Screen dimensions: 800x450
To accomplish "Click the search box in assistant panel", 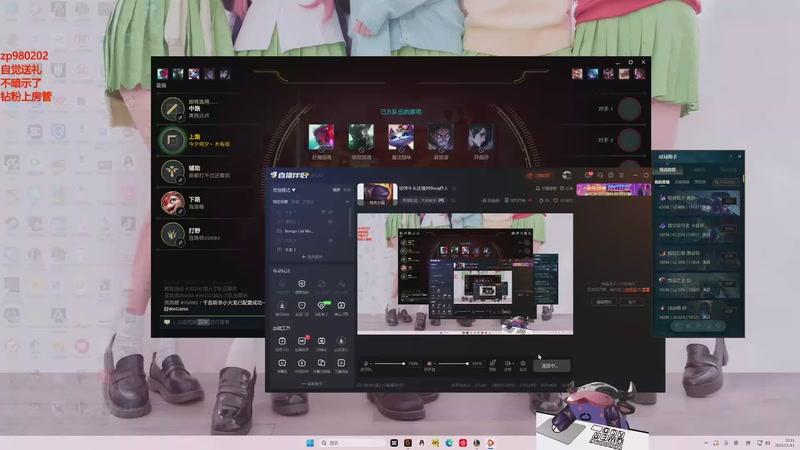I will click(x=727, y=182).
